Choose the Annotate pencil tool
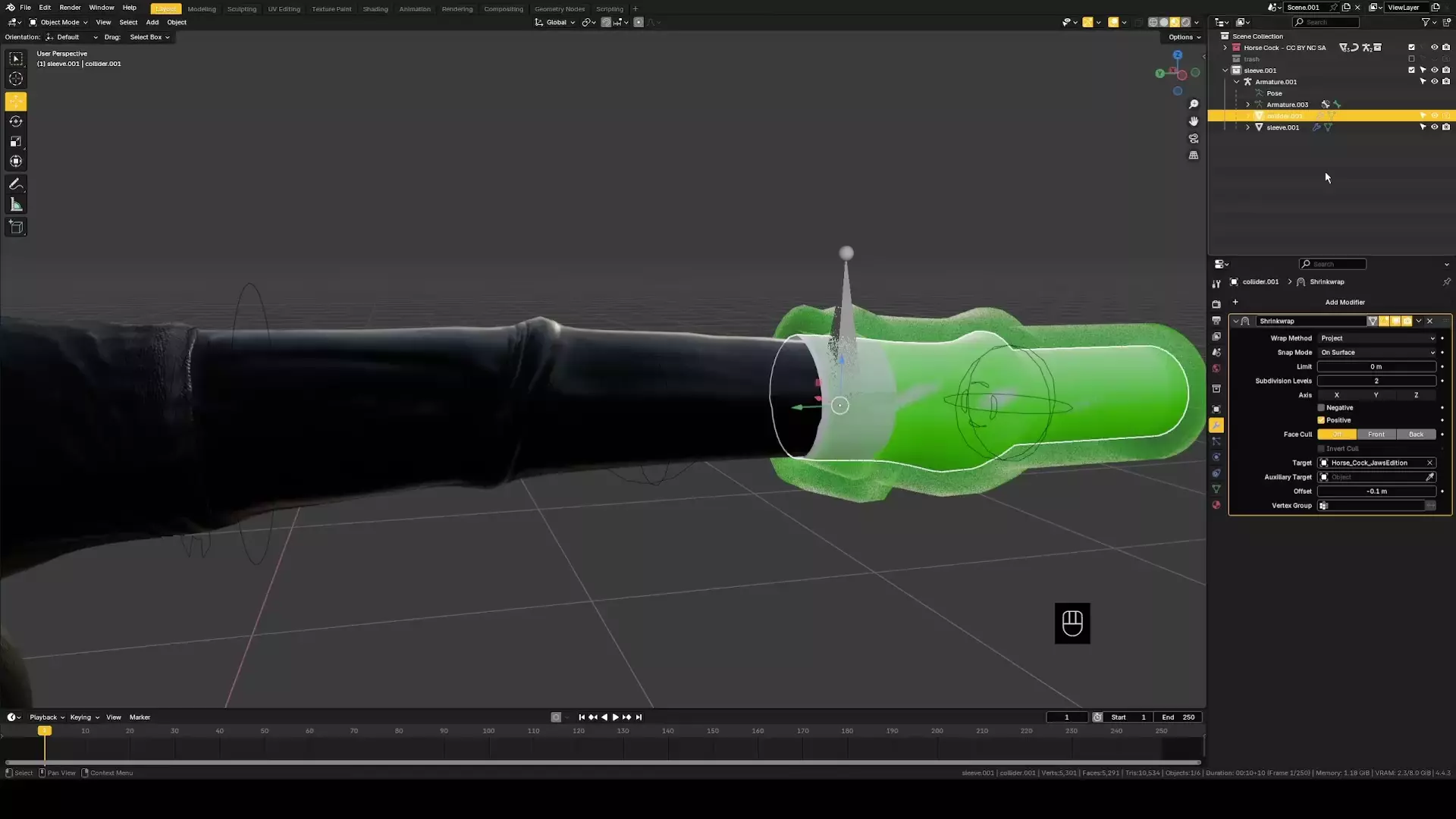Viewport: 1456px width, 819px height. pyautogui.click(x=16, y=184)
